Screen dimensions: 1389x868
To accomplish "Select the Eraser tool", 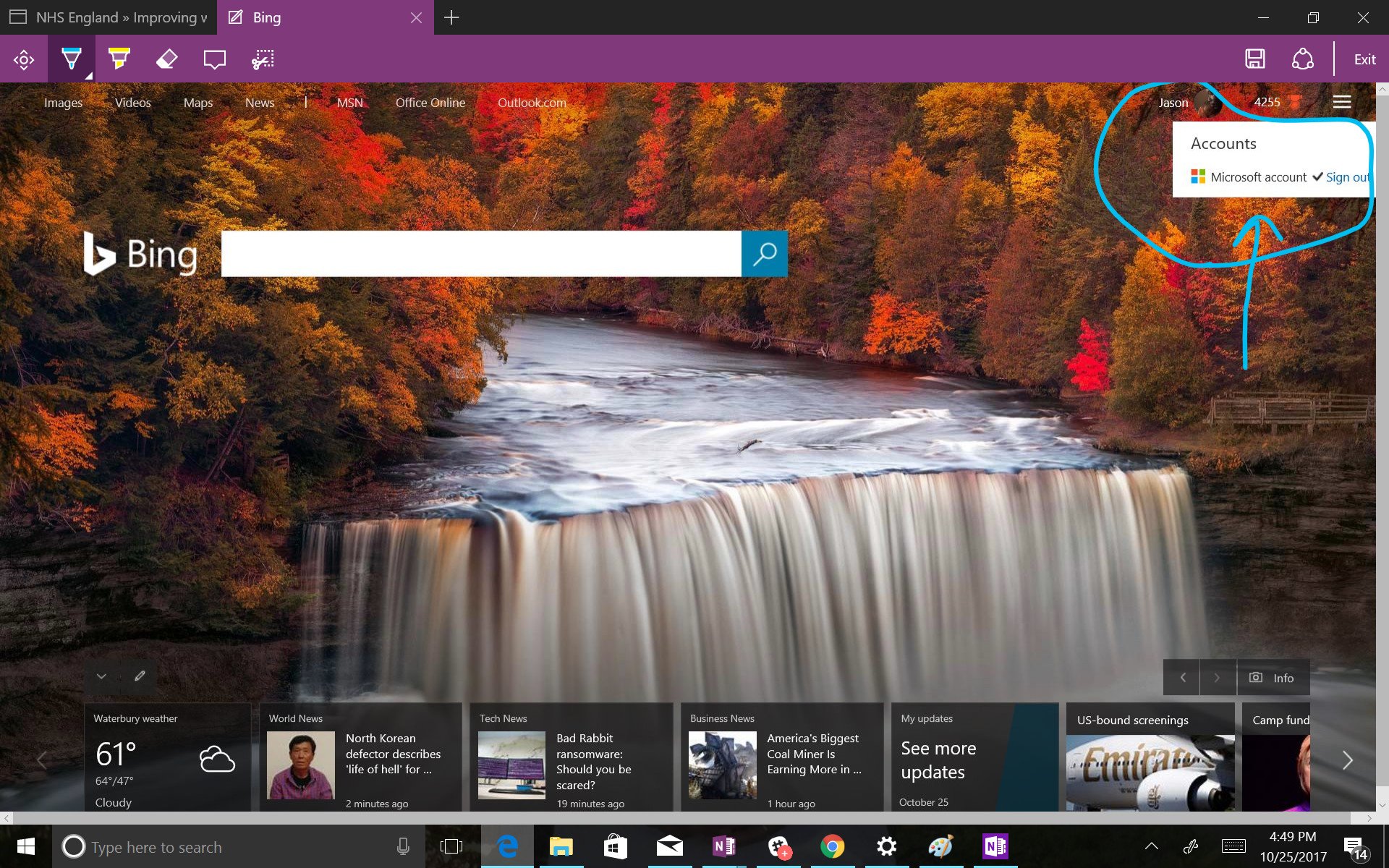I will tap(166, 59).
